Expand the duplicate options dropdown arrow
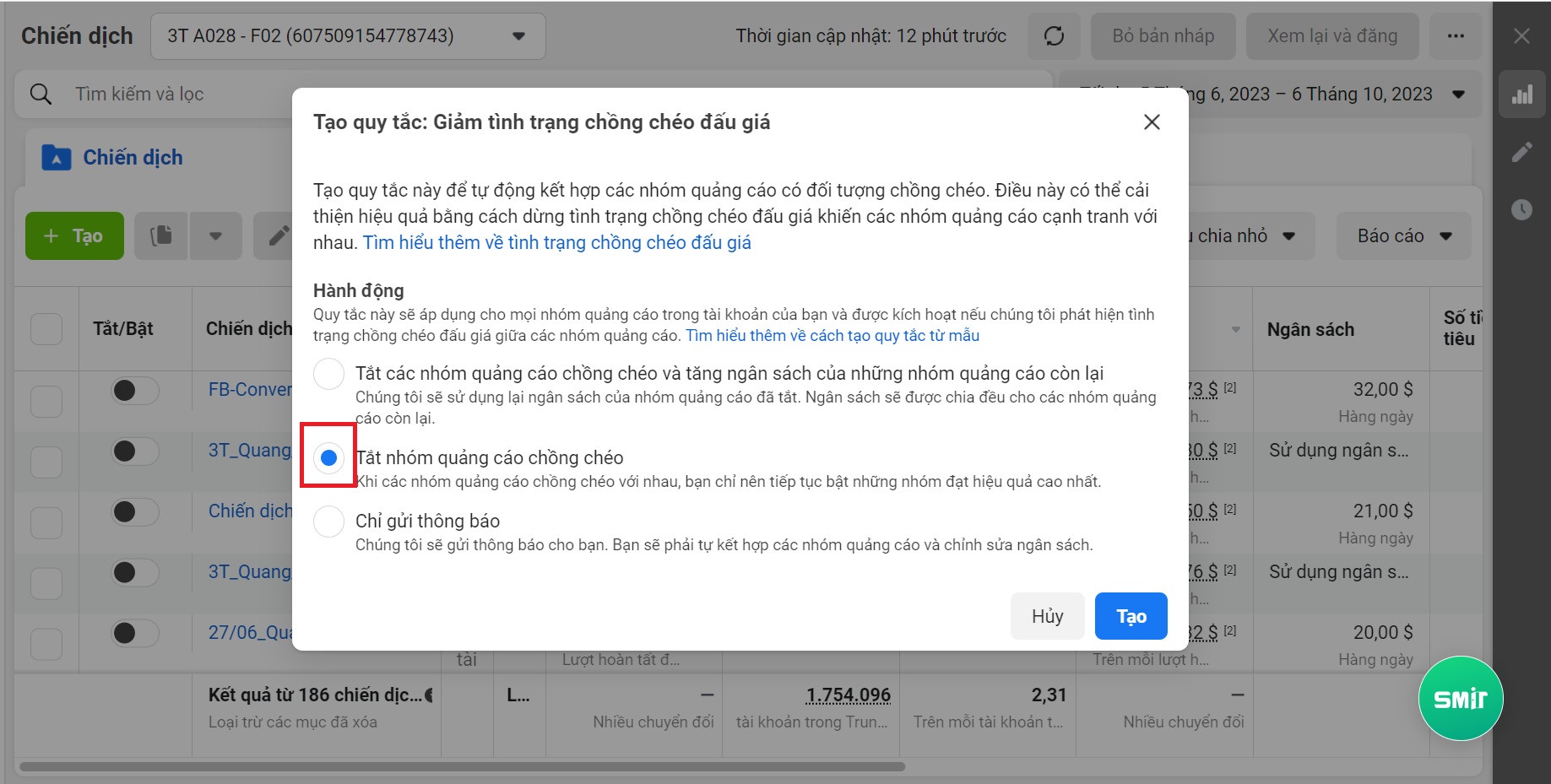Viewport: 1551px width, 784px height. (215, 235)
